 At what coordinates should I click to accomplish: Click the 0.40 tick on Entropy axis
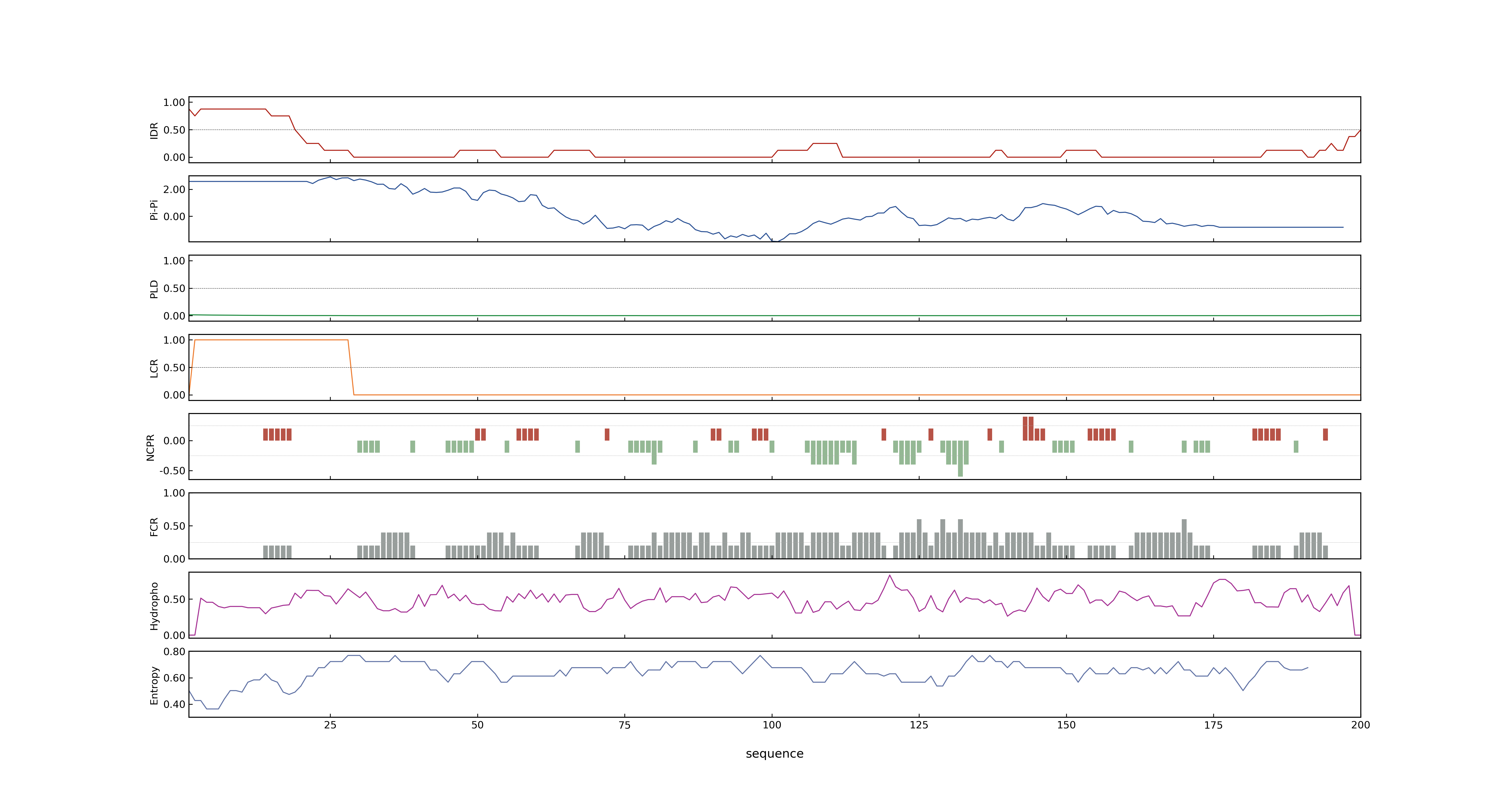tap(174, 704)
